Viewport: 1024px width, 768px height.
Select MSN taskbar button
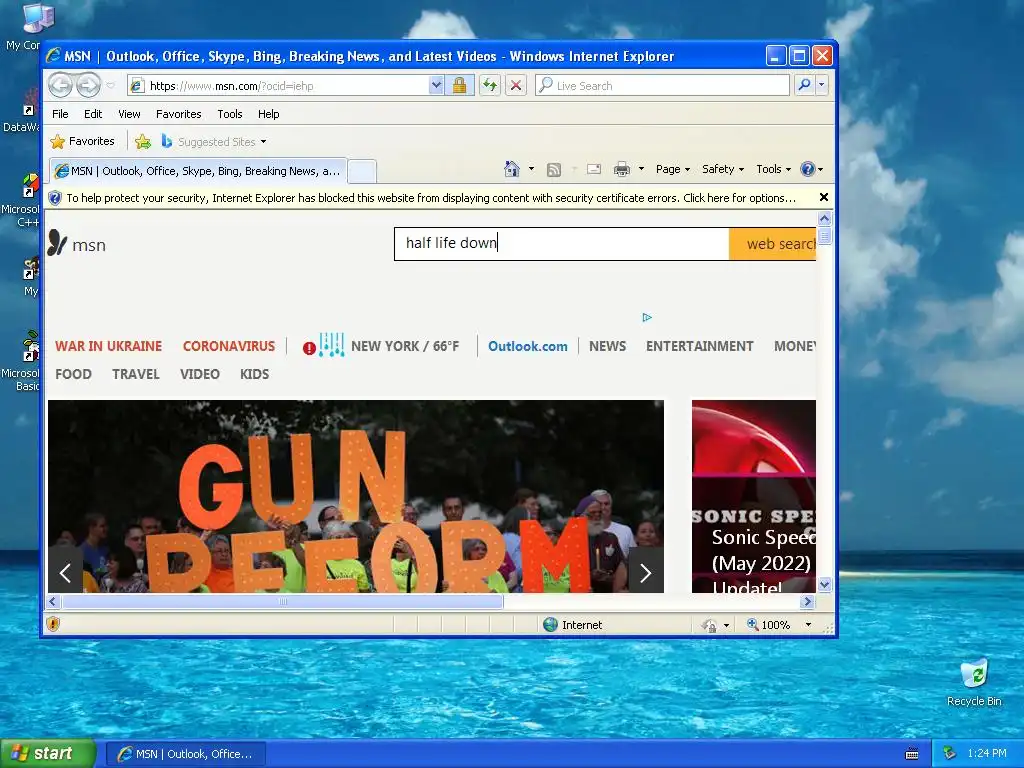click(x=185, y=754)
